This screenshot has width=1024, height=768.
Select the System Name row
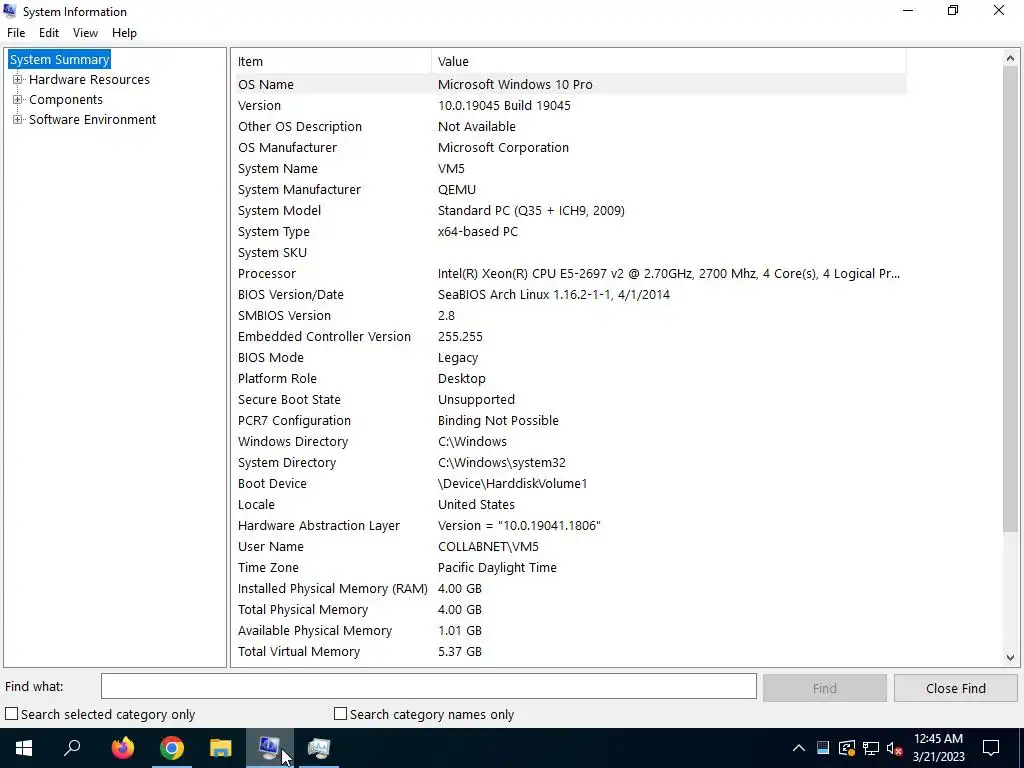coord(571,168)
